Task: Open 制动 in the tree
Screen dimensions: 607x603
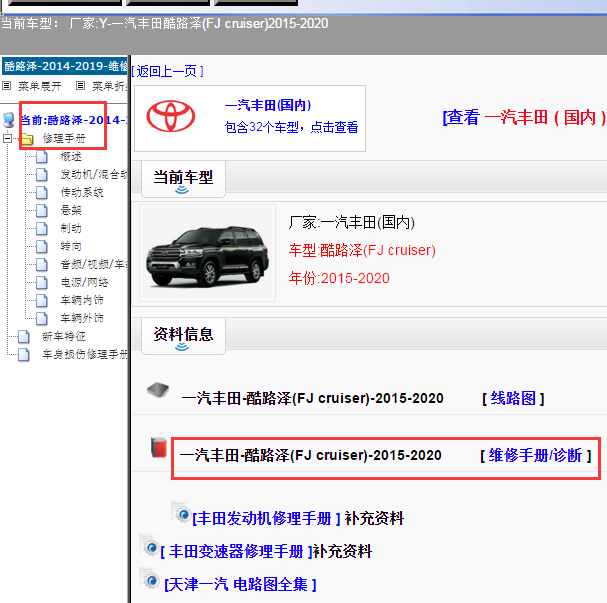Action: [71, 228]
